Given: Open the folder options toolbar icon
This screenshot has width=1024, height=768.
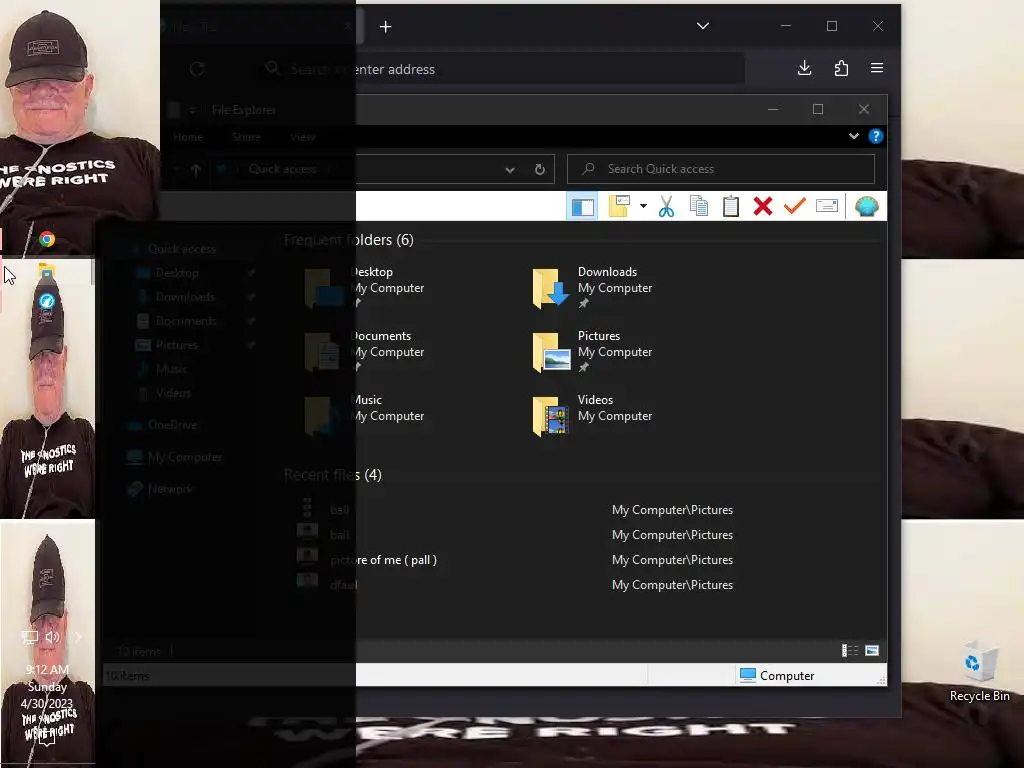Looking at the screenshot, I should [619, 206].
